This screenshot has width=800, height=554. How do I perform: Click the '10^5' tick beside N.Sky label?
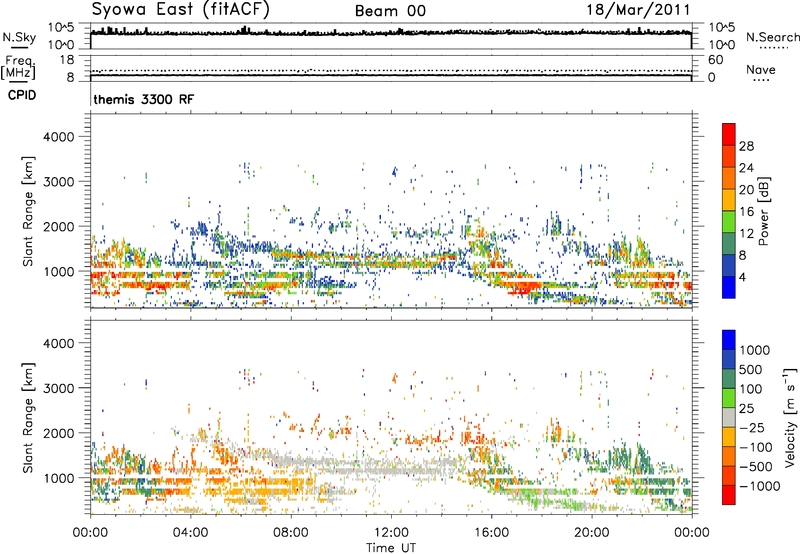click(61, 28)
